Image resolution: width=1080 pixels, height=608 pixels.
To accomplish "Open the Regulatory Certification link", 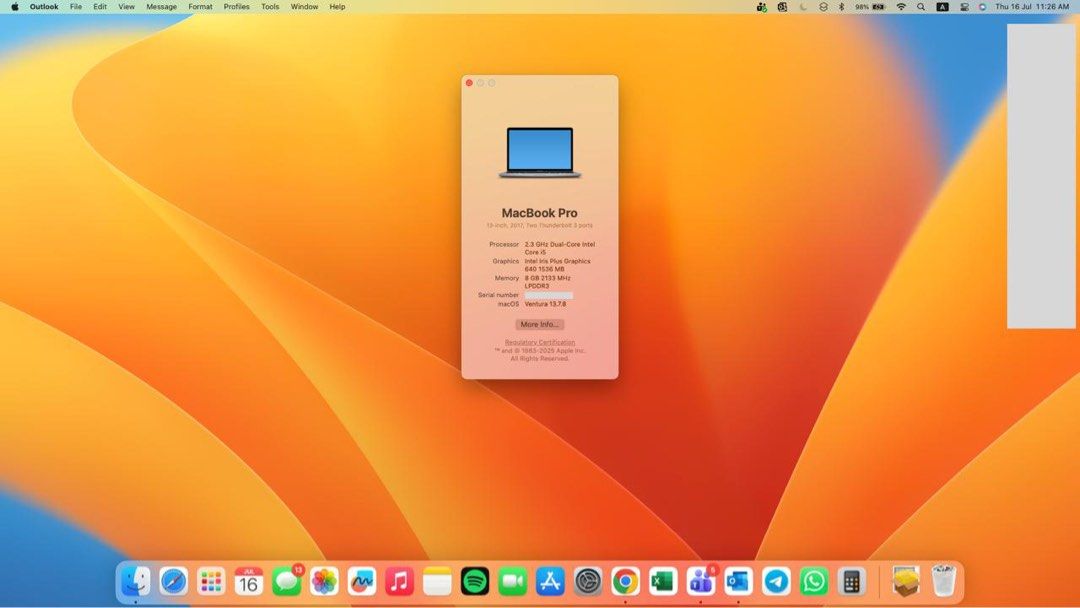I will (539, 342).
